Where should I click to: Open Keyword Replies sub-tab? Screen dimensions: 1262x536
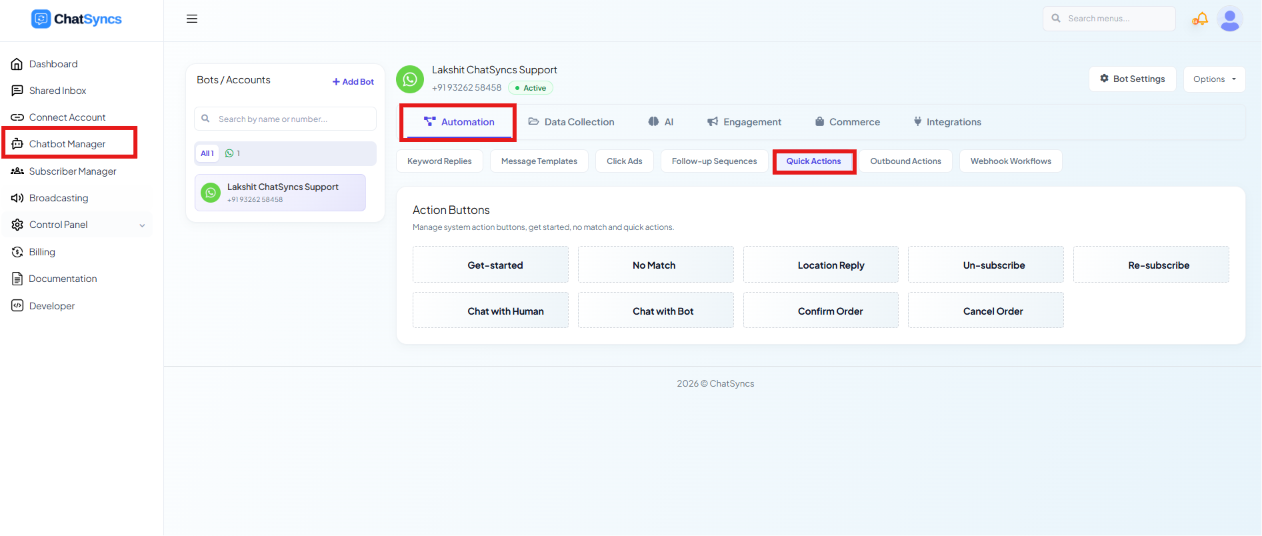click(440, 161)
